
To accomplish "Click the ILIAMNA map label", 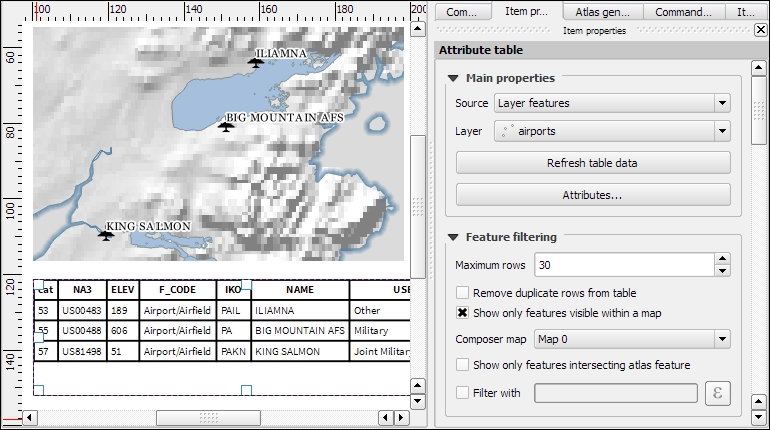I will click(281, 54).
